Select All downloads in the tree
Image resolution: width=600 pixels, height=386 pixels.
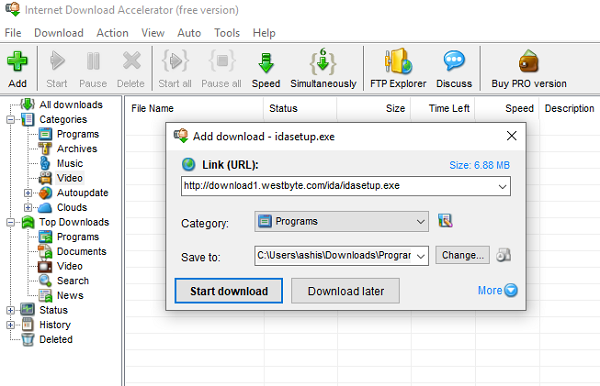[x=71, y=104]
